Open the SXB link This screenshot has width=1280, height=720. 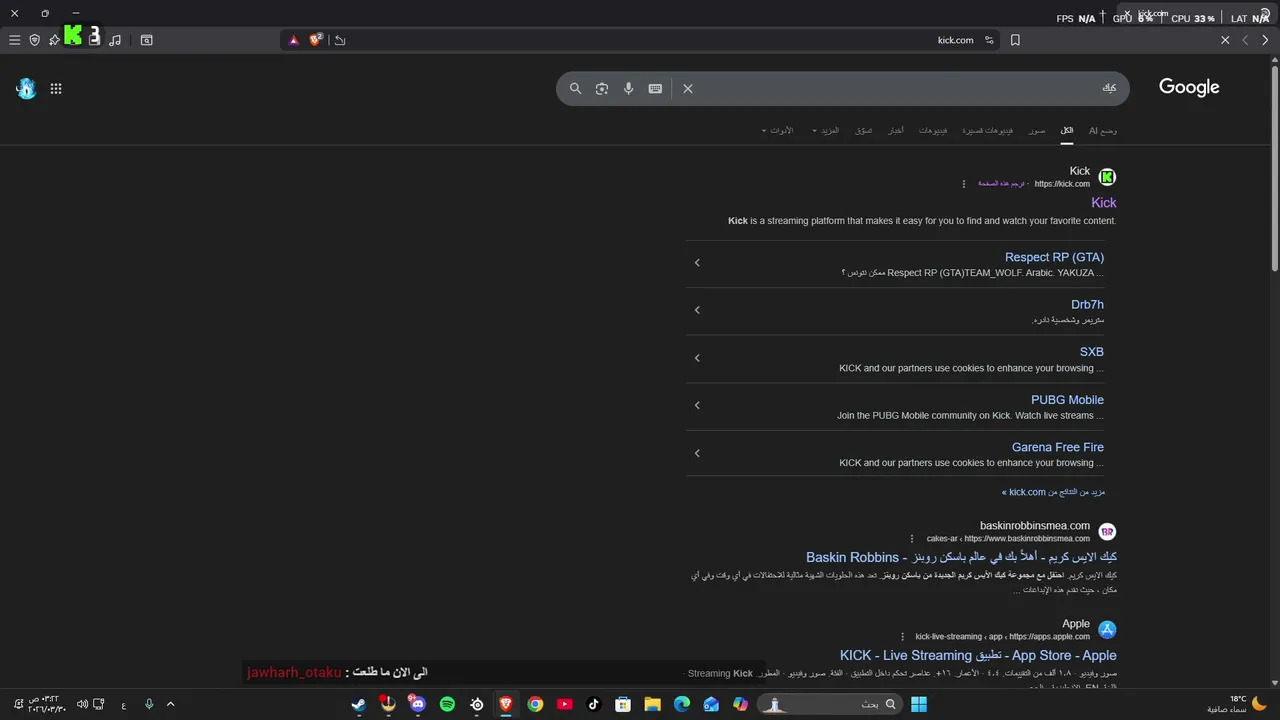click(x=1092, y=352)
